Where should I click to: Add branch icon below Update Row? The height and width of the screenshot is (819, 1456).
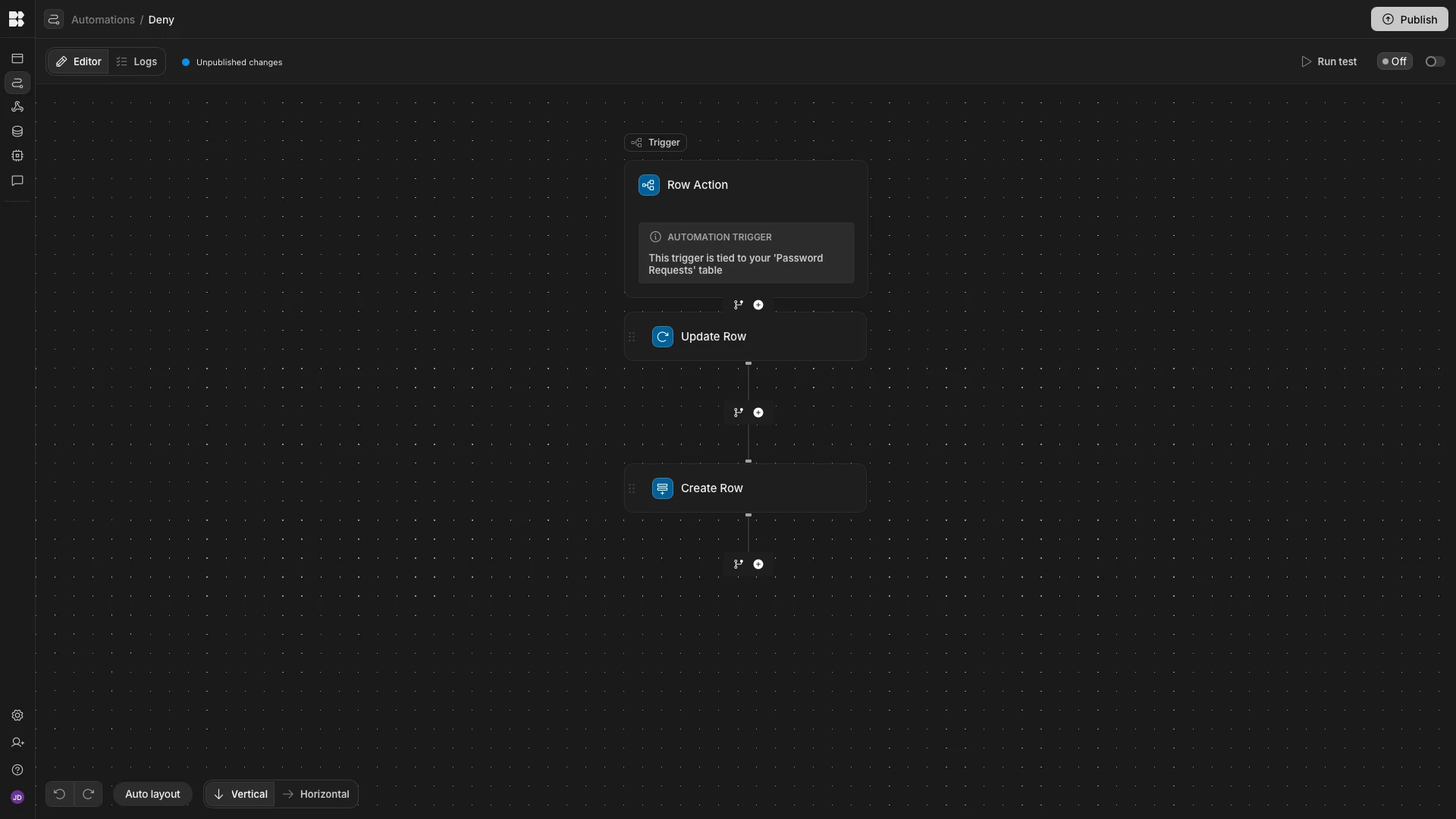739,413
